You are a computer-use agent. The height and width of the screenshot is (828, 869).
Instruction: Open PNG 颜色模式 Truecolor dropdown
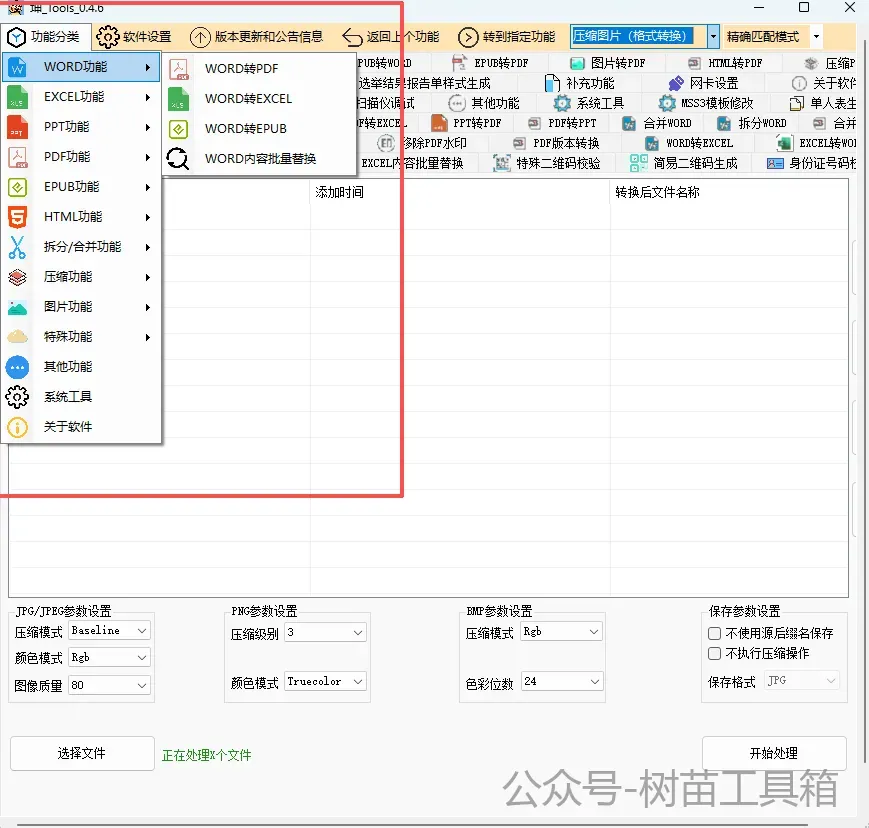tap(325, 682)
